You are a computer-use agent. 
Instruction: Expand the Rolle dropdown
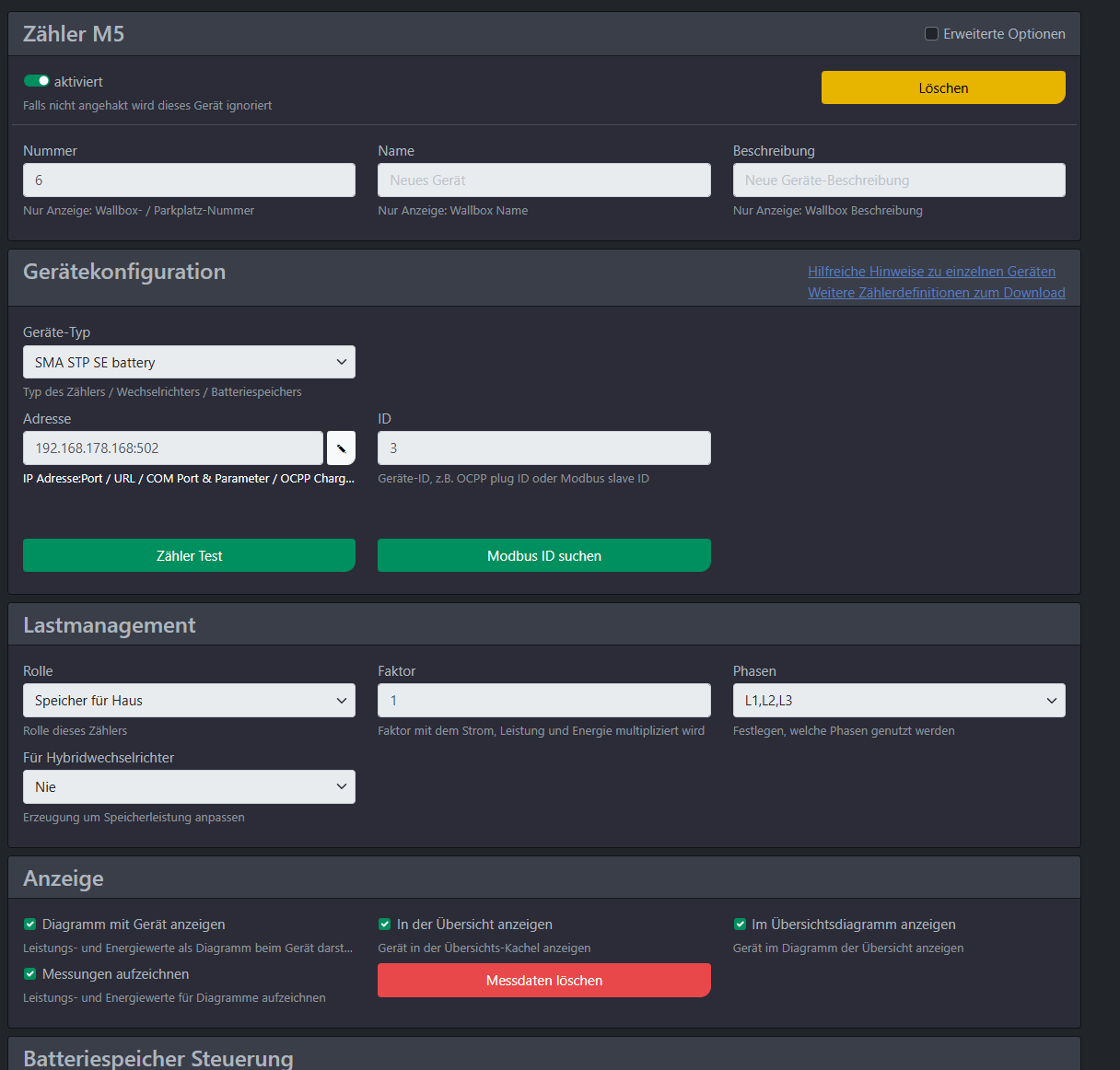189,701
